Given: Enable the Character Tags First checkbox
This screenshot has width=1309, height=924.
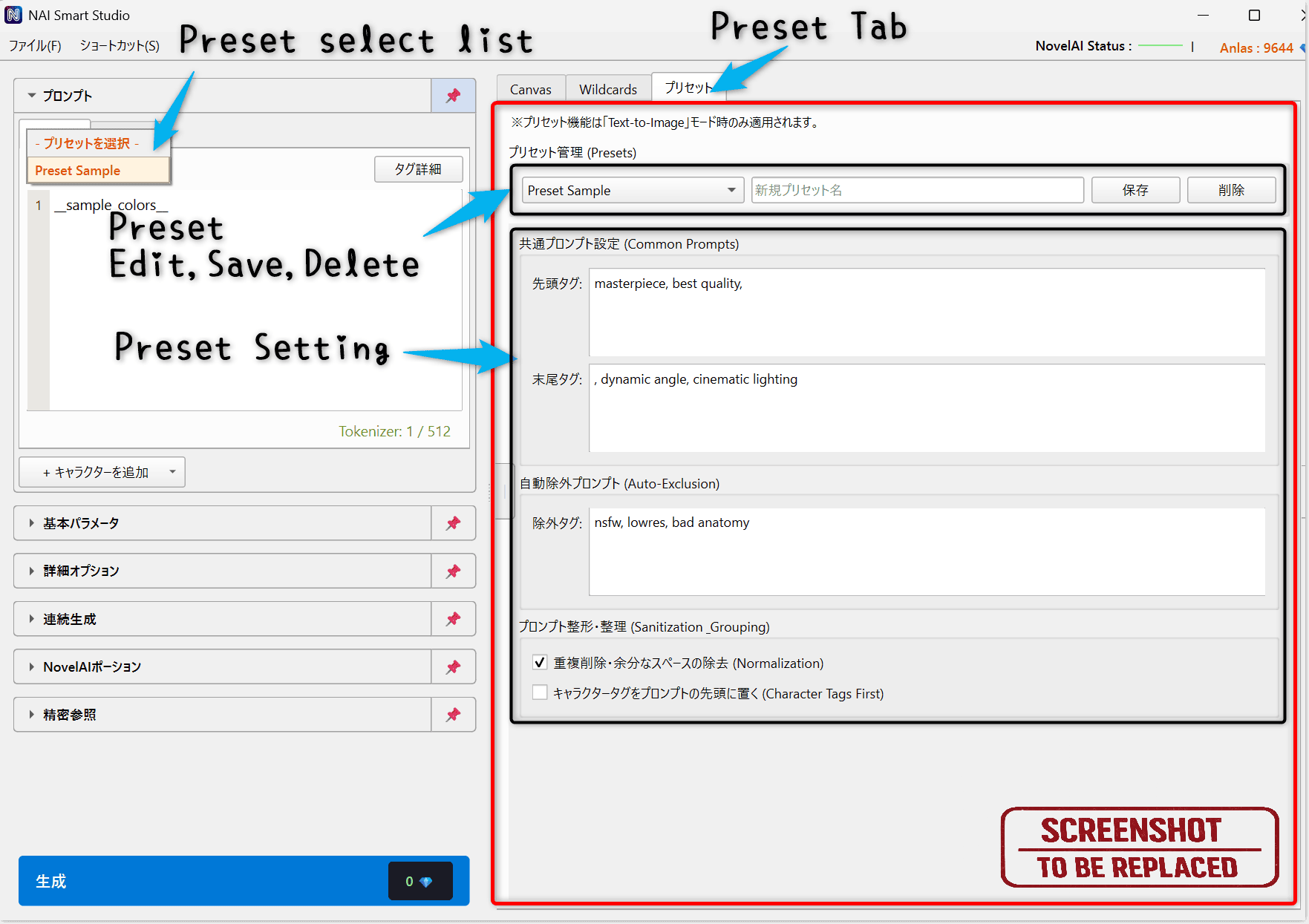Looking at the screenshot, I should [x=540, y=692].
